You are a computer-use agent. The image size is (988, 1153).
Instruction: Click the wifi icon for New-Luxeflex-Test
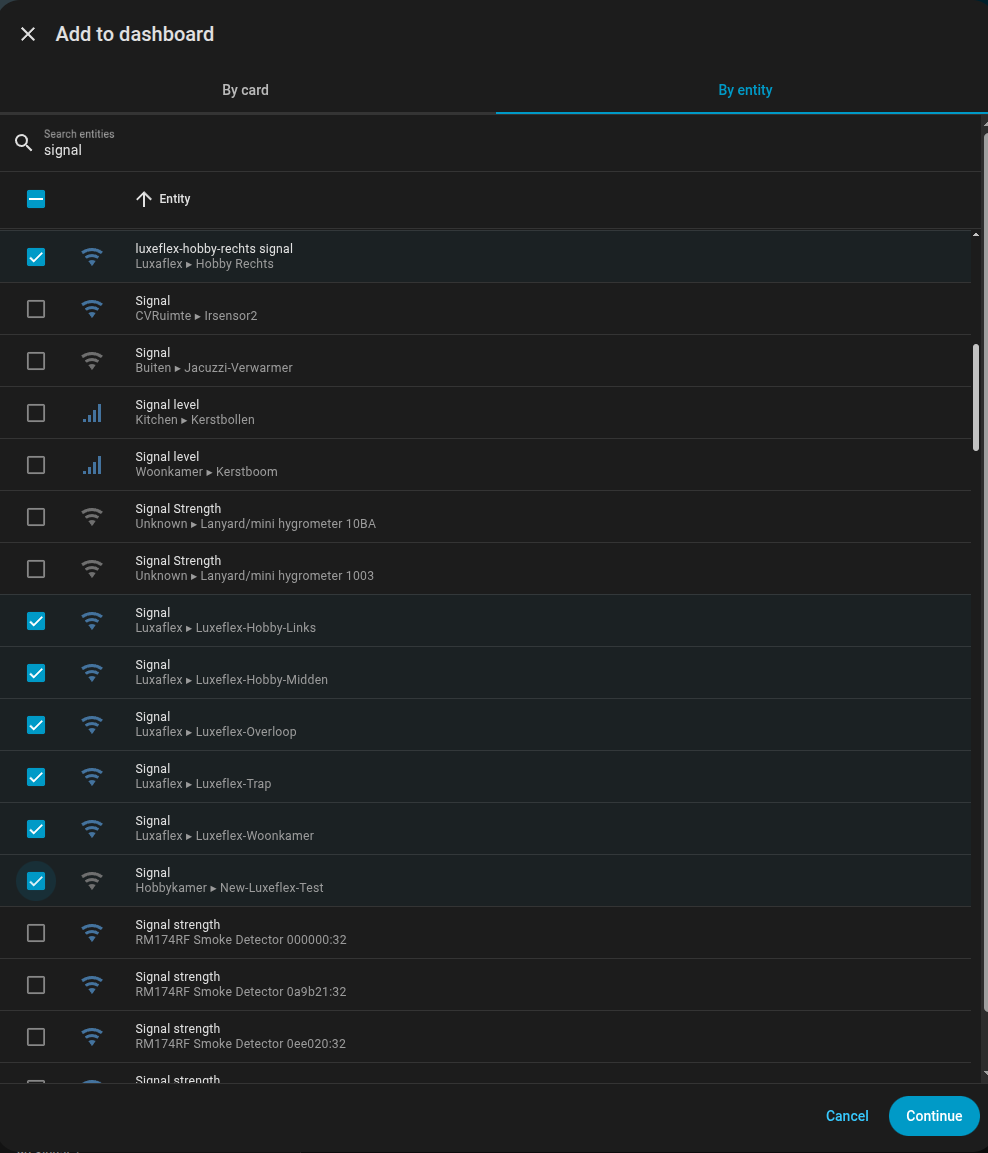click(x=92, y=881)
